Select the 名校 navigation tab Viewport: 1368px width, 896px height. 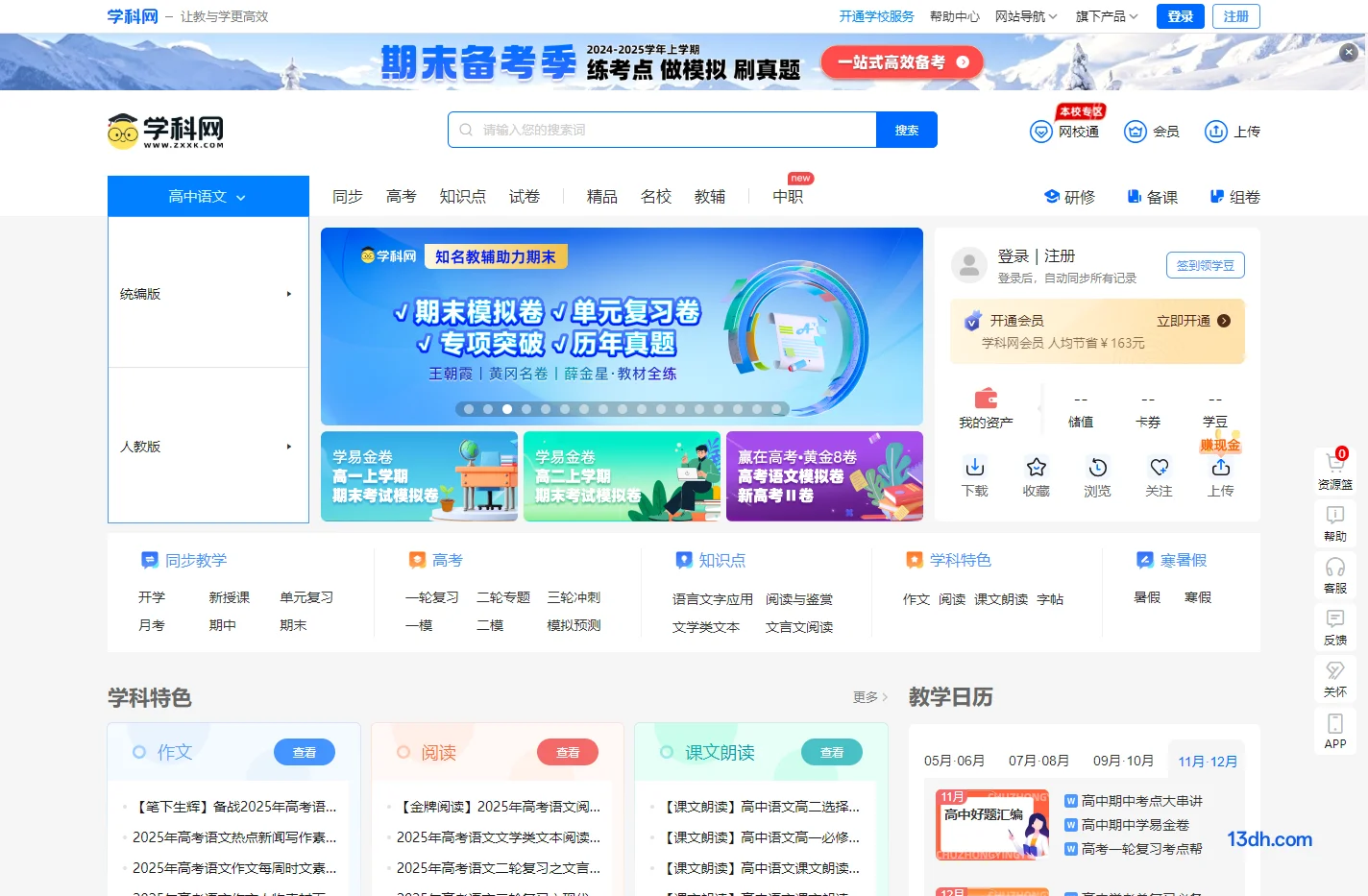tap(656, 197)
